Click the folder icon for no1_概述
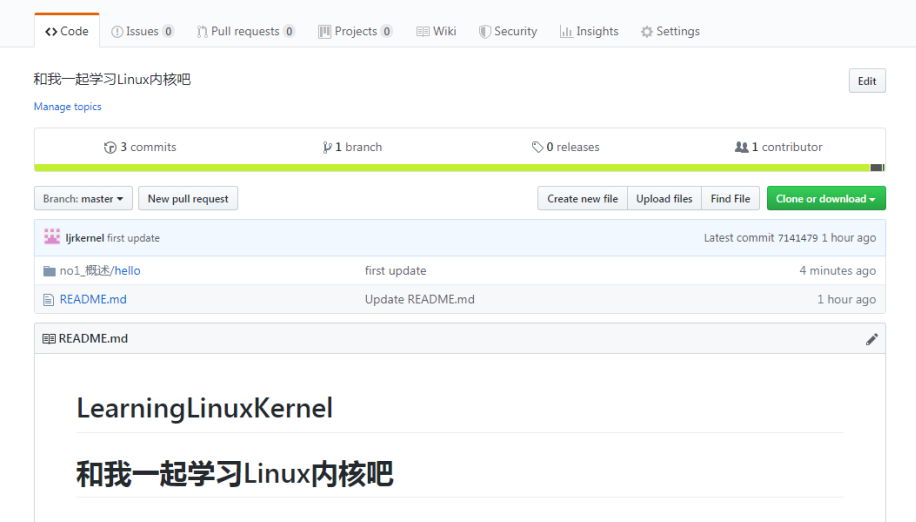916x522 pixels. coord(50,271)
